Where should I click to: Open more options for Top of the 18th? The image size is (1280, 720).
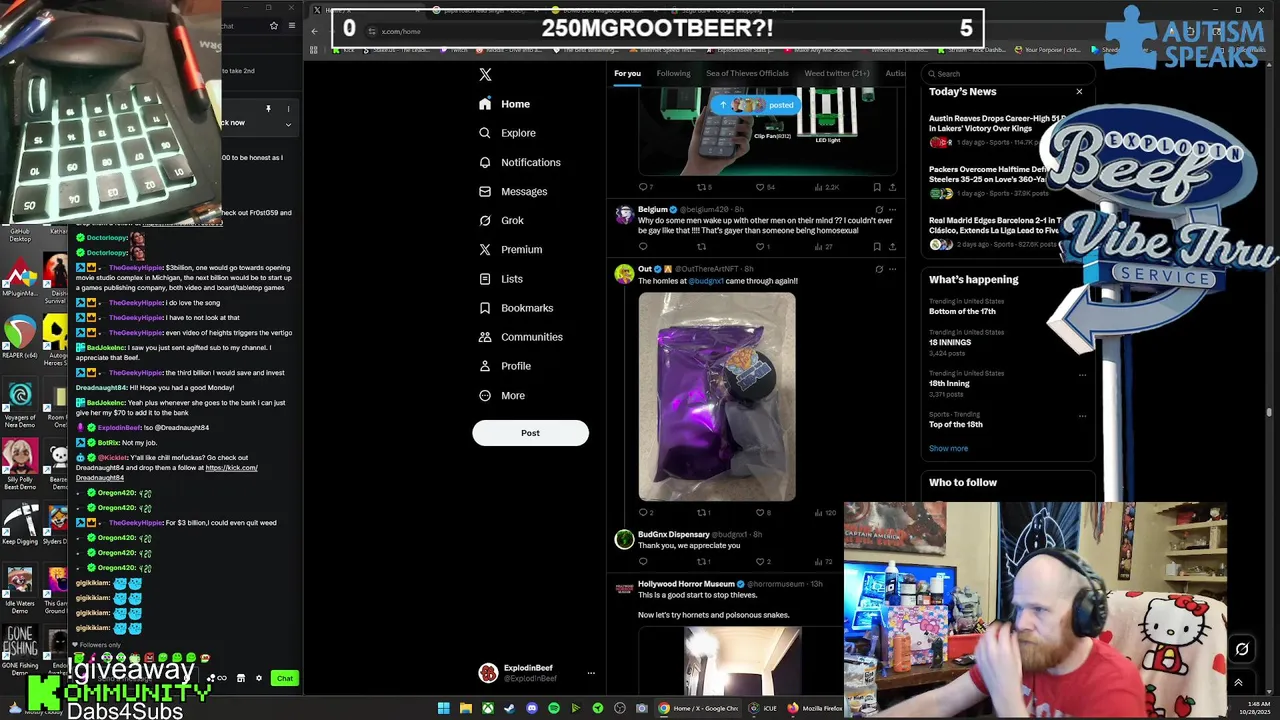[1081, 416]
